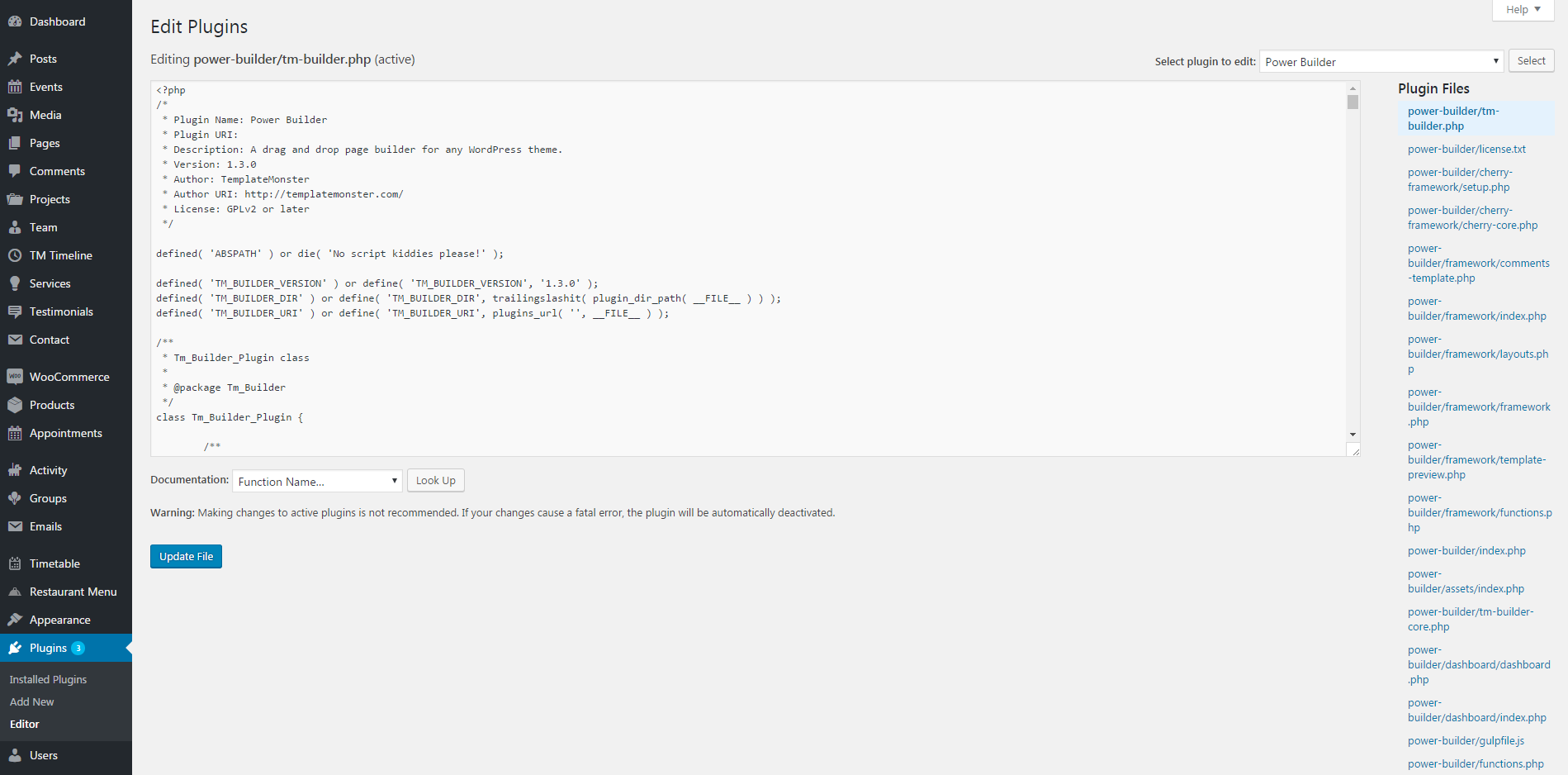Go to Add New plugin page
This screenshot has height=775, width=1568.
click(x=32, y=701)
